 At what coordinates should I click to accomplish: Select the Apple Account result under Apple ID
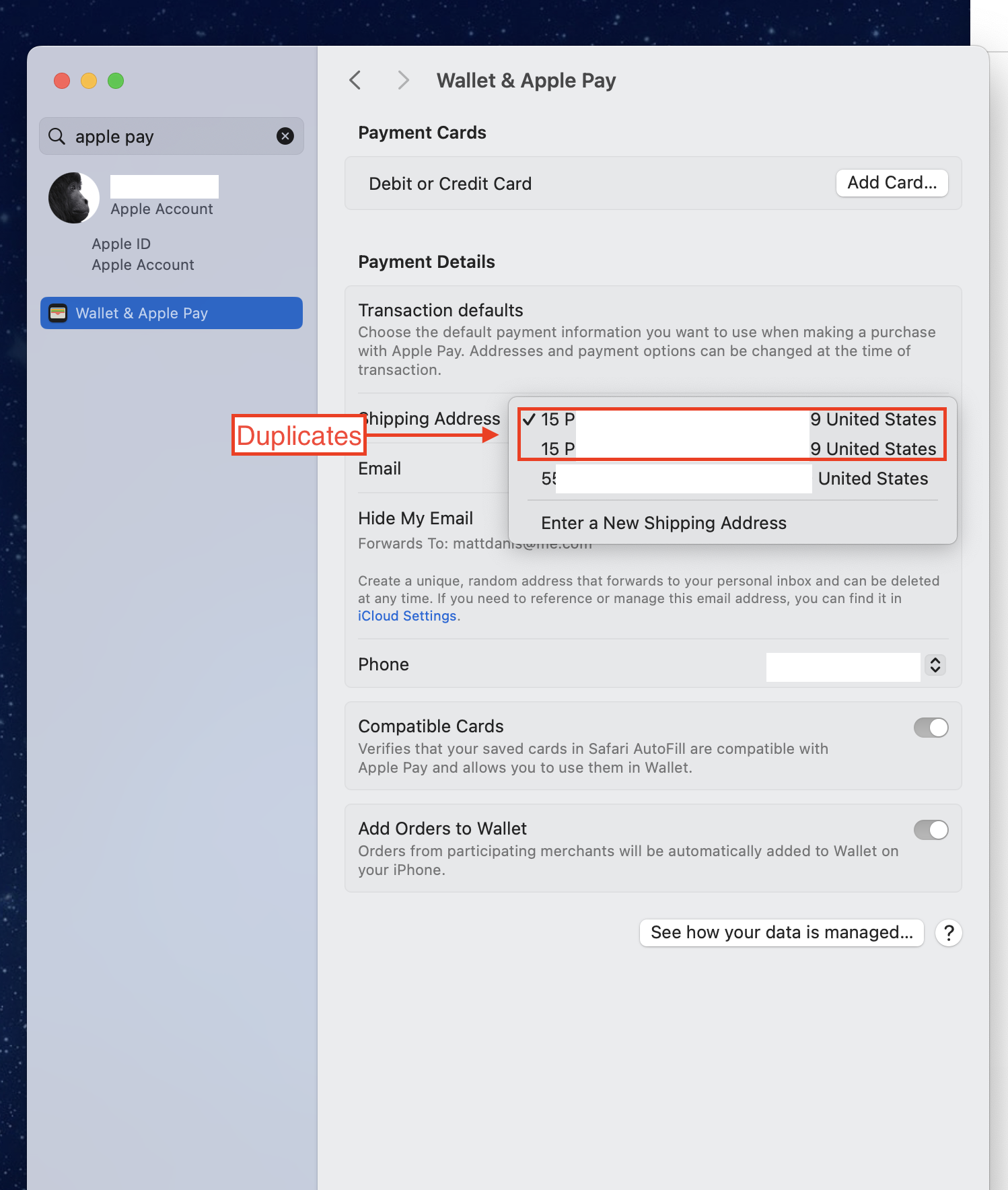point(143,265)
